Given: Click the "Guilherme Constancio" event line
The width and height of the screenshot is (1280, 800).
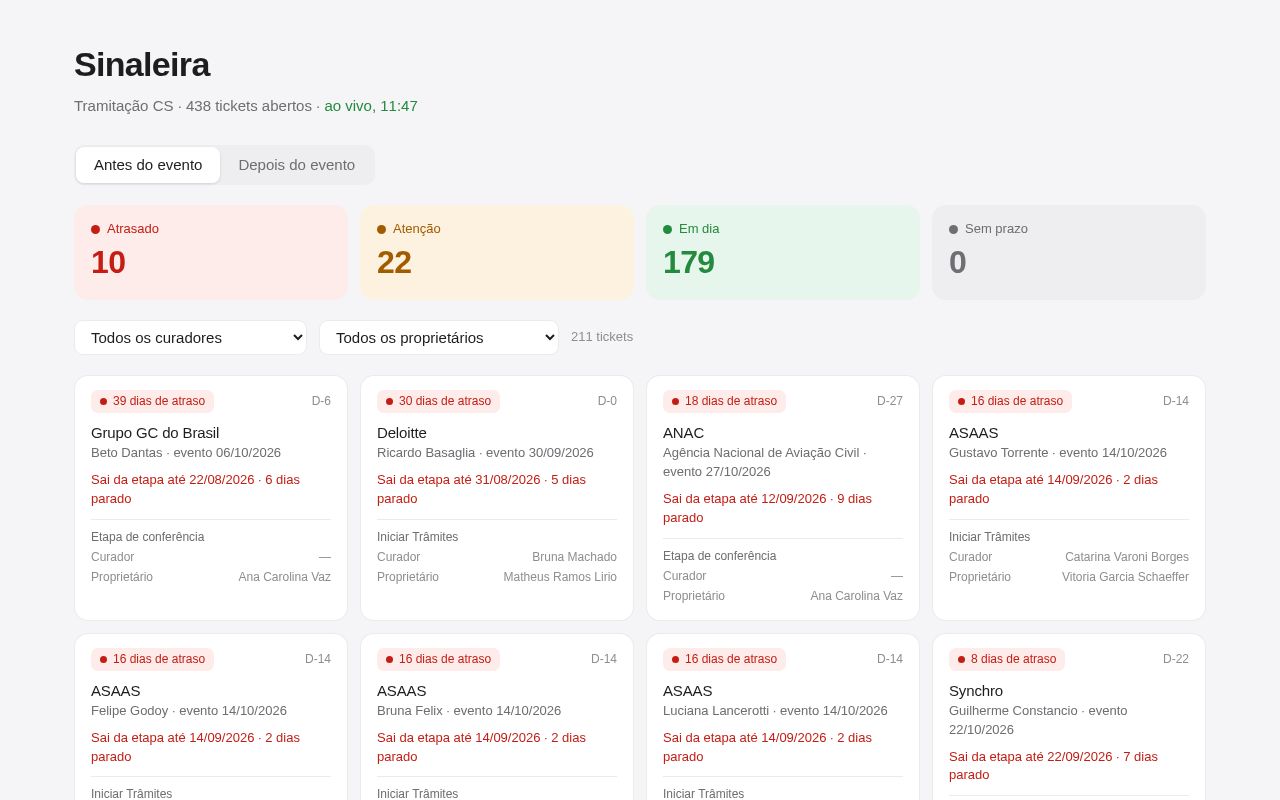Looking at the screenshot, I should (x=1038, y=720).
